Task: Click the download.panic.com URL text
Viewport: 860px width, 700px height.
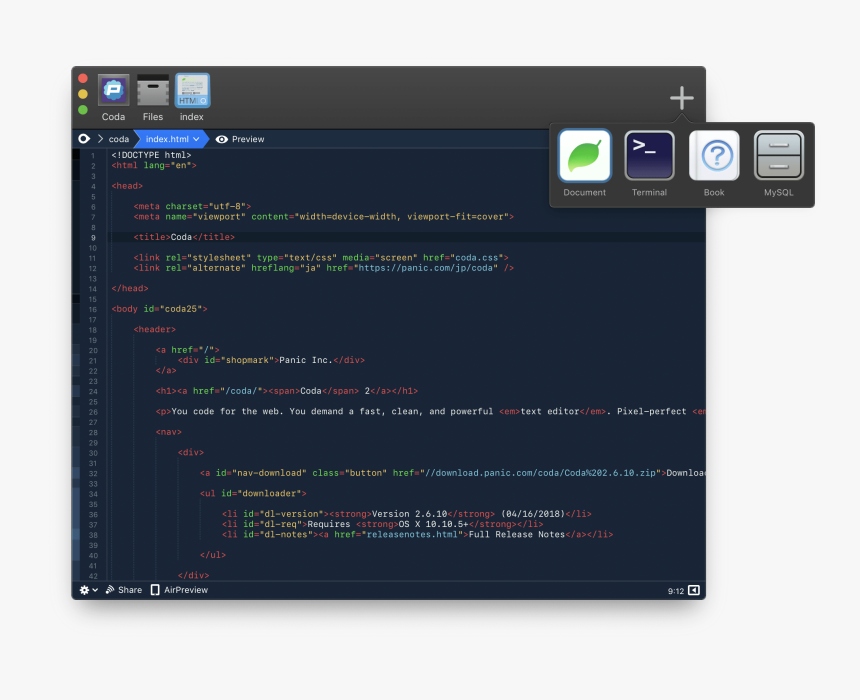Action: pos(540,473)
